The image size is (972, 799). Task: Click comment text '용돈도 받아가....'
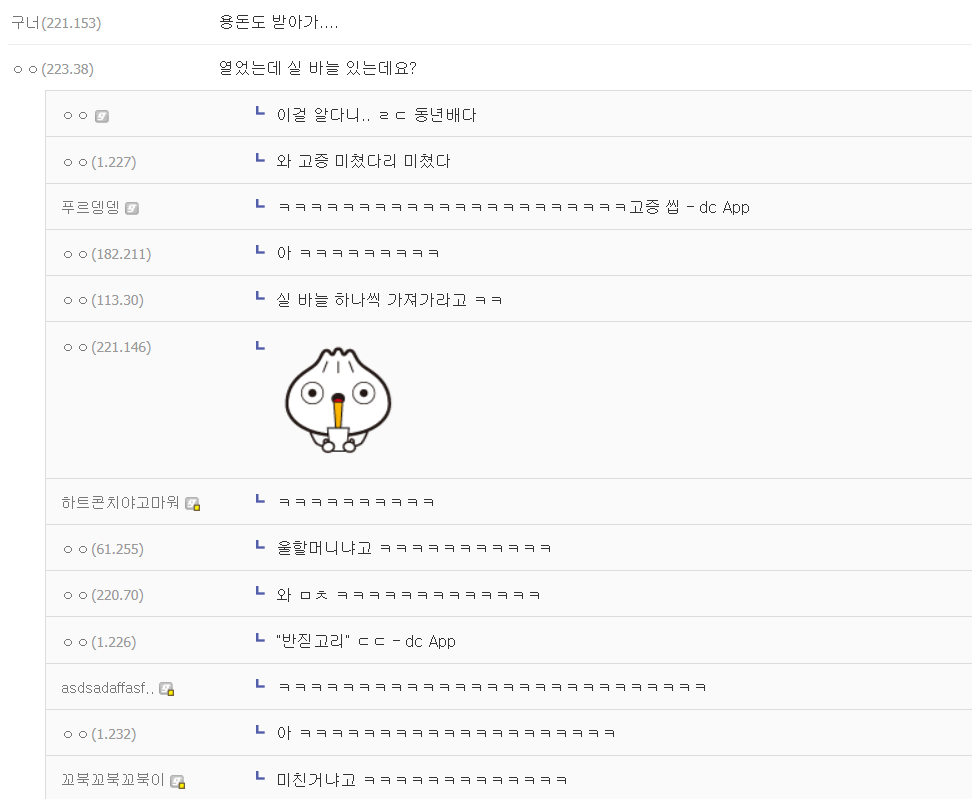pos(278,22)
